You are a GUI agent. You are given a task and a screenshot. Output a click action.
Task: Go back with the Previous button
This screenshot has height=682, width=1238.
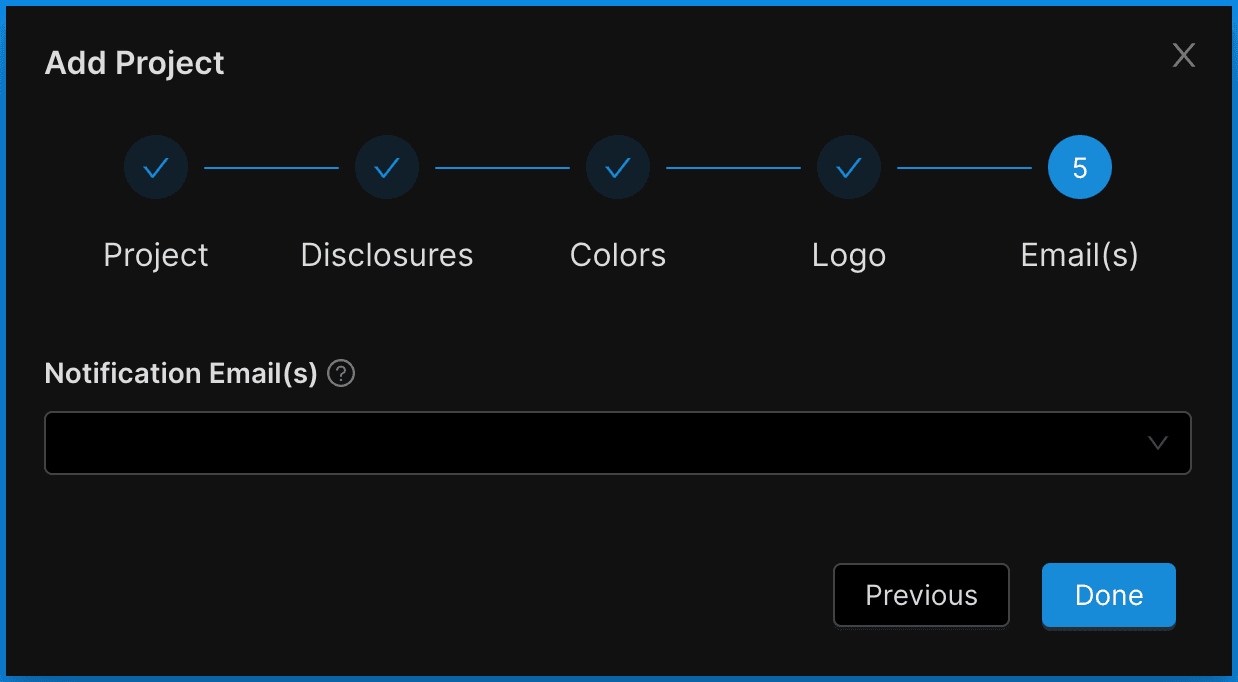pyautogui.click(x=921, y=596)
